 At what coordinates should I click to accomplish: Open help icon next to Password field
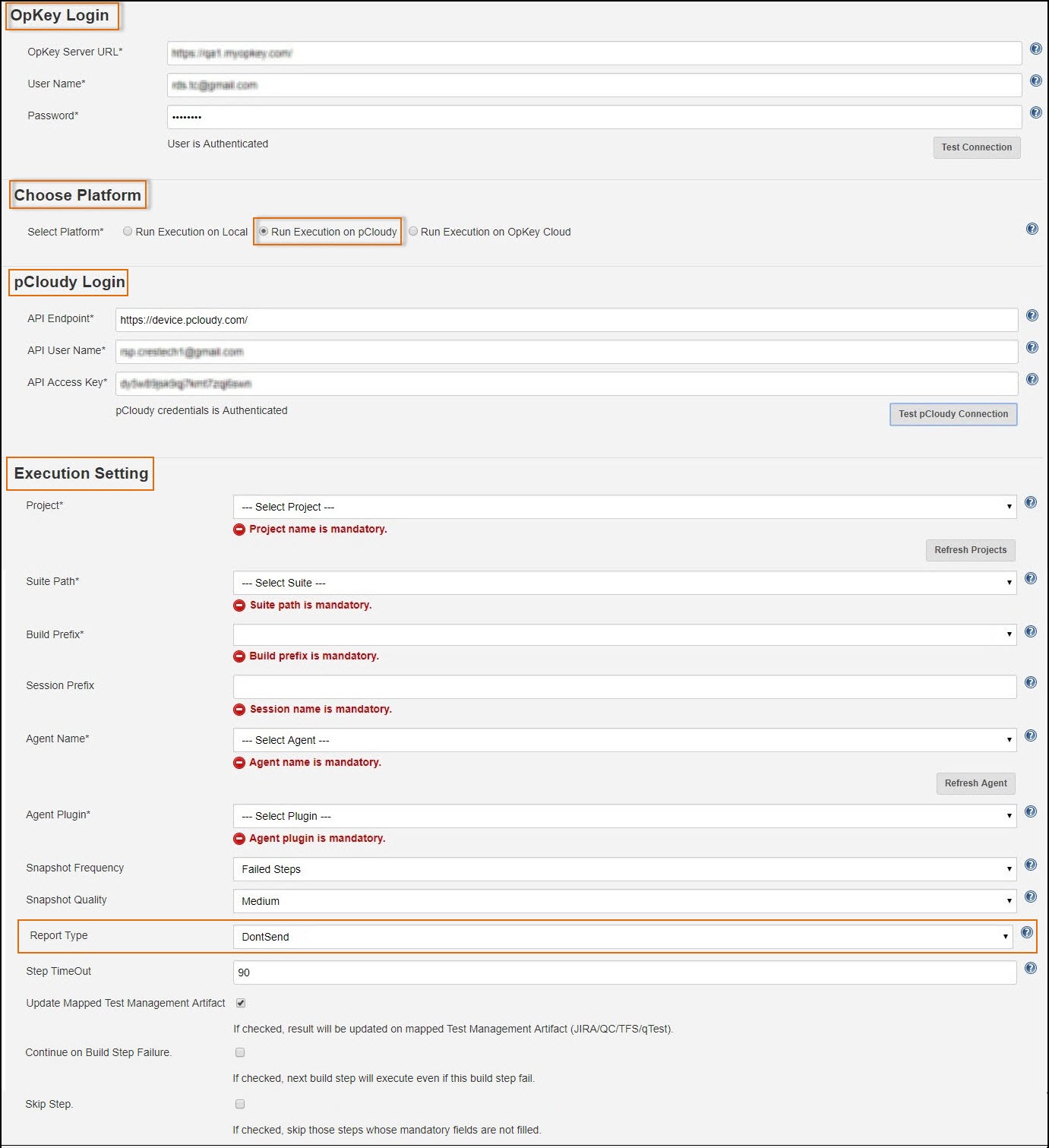pos(1035,113)
